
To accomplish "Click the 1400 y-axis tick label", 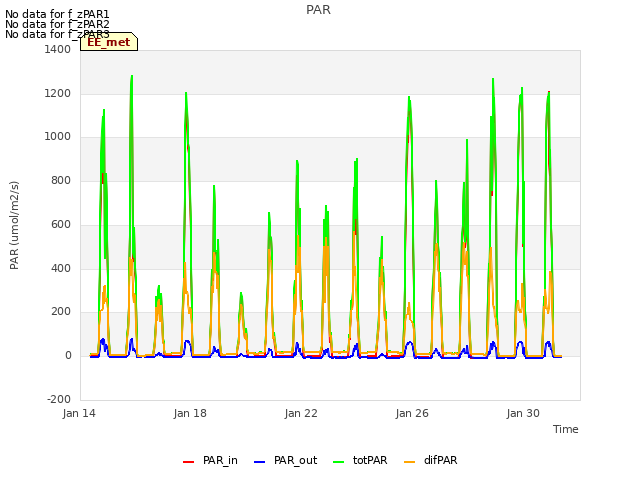I will (x=58, y=49).
